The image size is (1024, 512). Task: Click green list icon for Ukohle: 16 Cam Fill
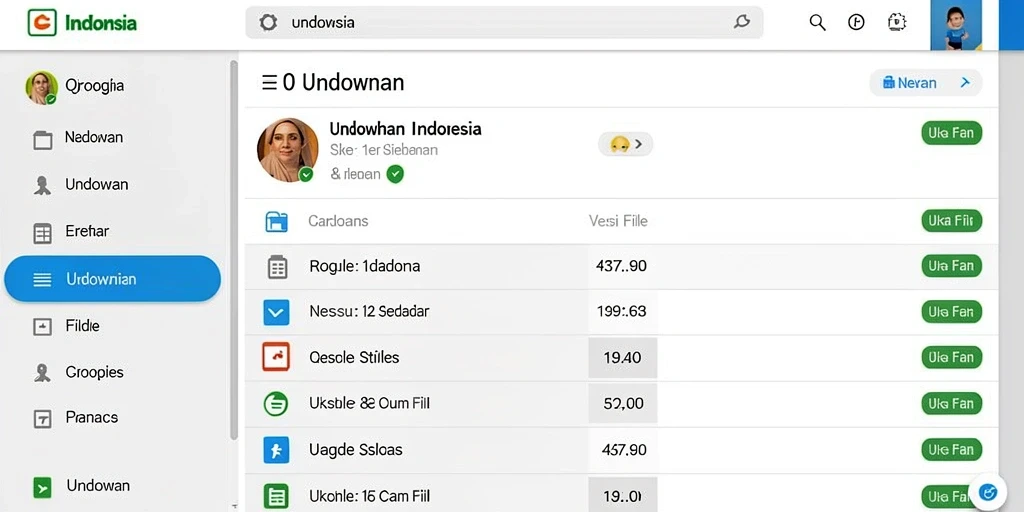click(x=276, y=496)
